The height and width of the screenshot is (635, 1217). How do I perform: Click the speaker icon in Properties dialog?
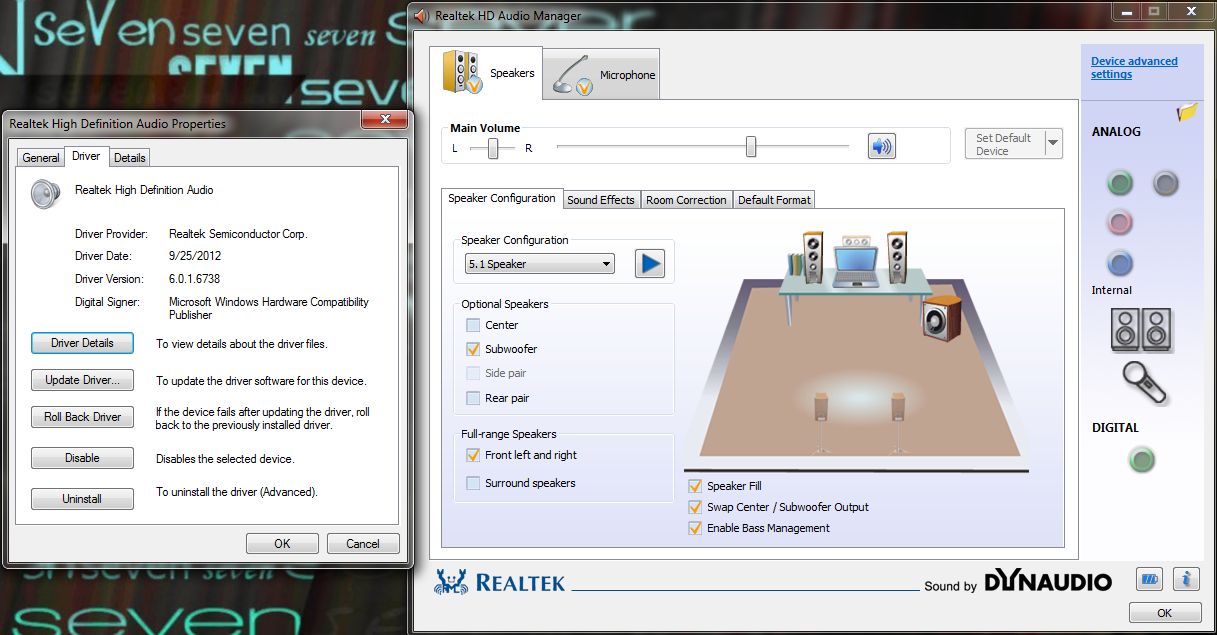pos(46,193)
